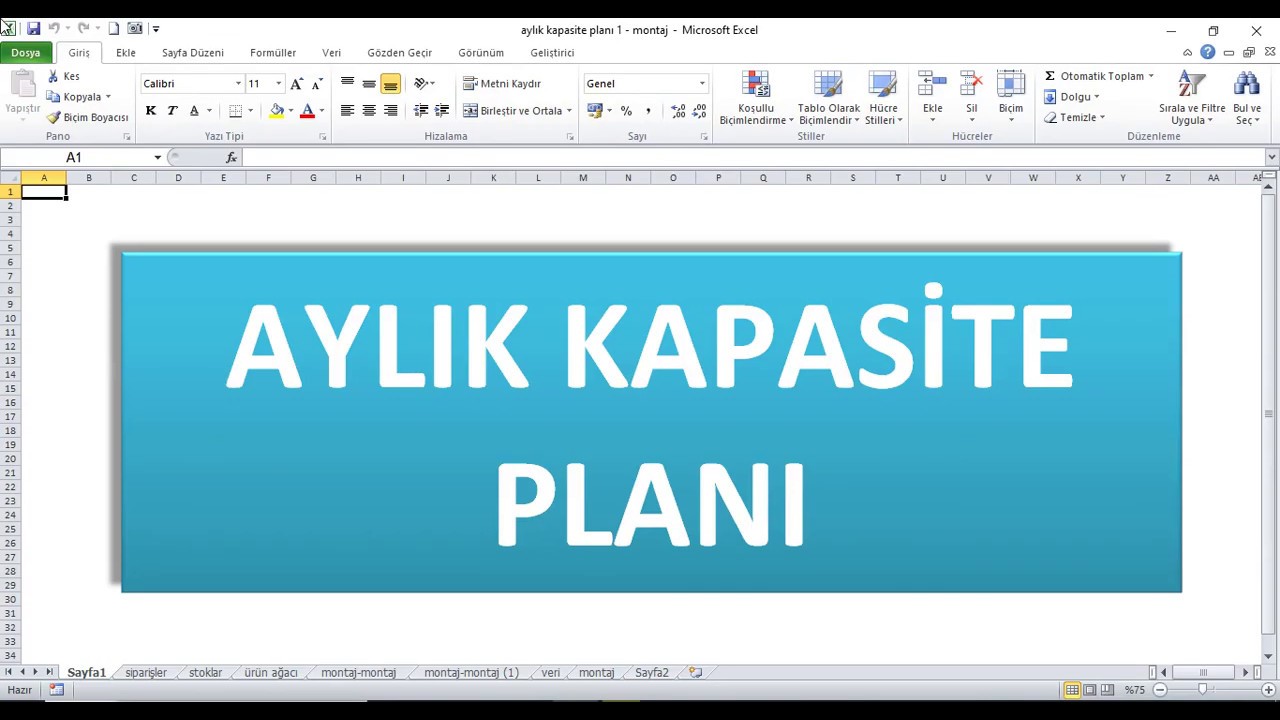This screenshot has width=1280, height=720.
Task: Click Ekle insert cells icon
Action: pyautogui.click(x=932, y=86)
